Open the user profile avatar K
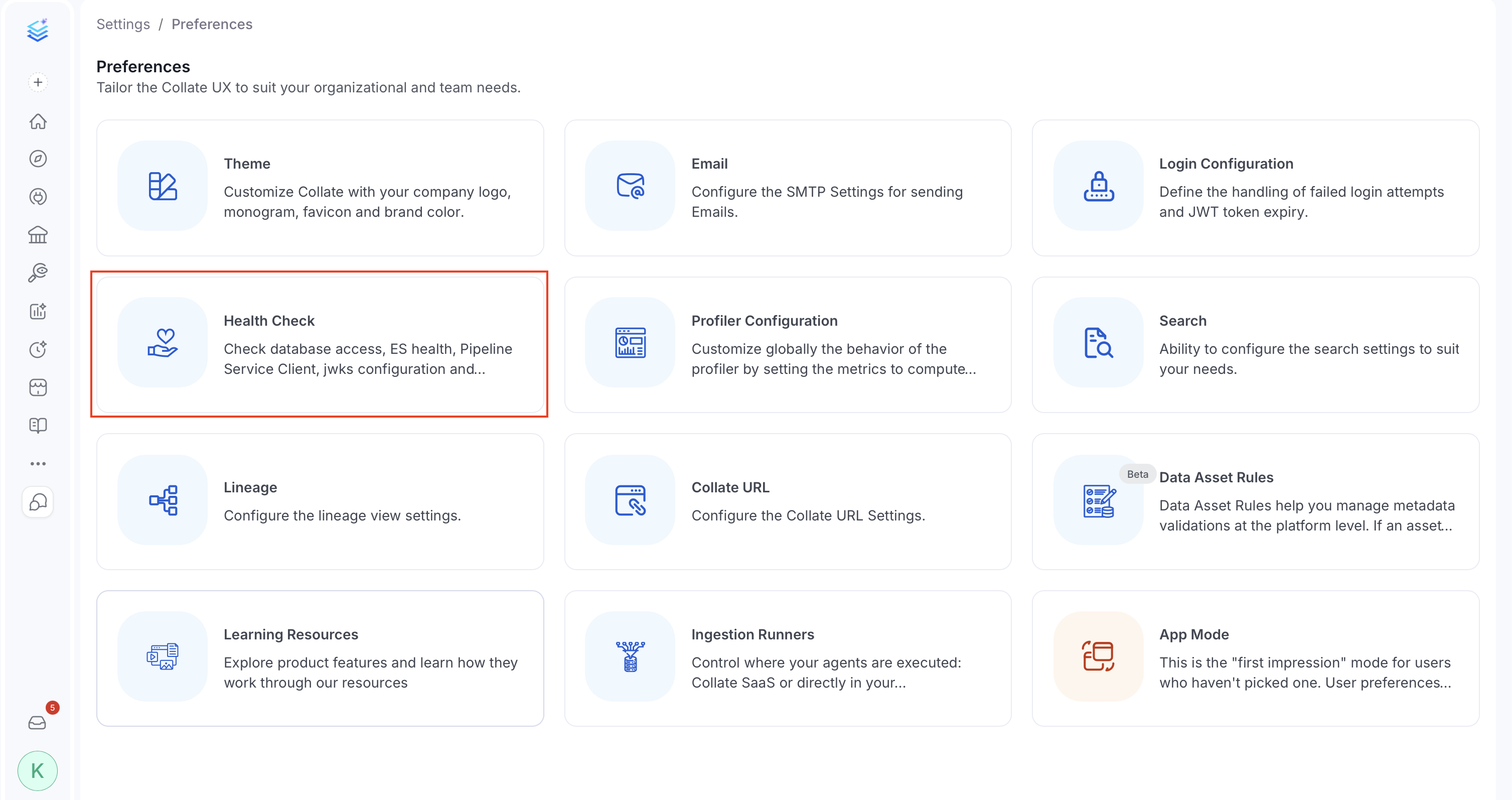Viewport: 1512px width, 800px height. tap(38, 770)
